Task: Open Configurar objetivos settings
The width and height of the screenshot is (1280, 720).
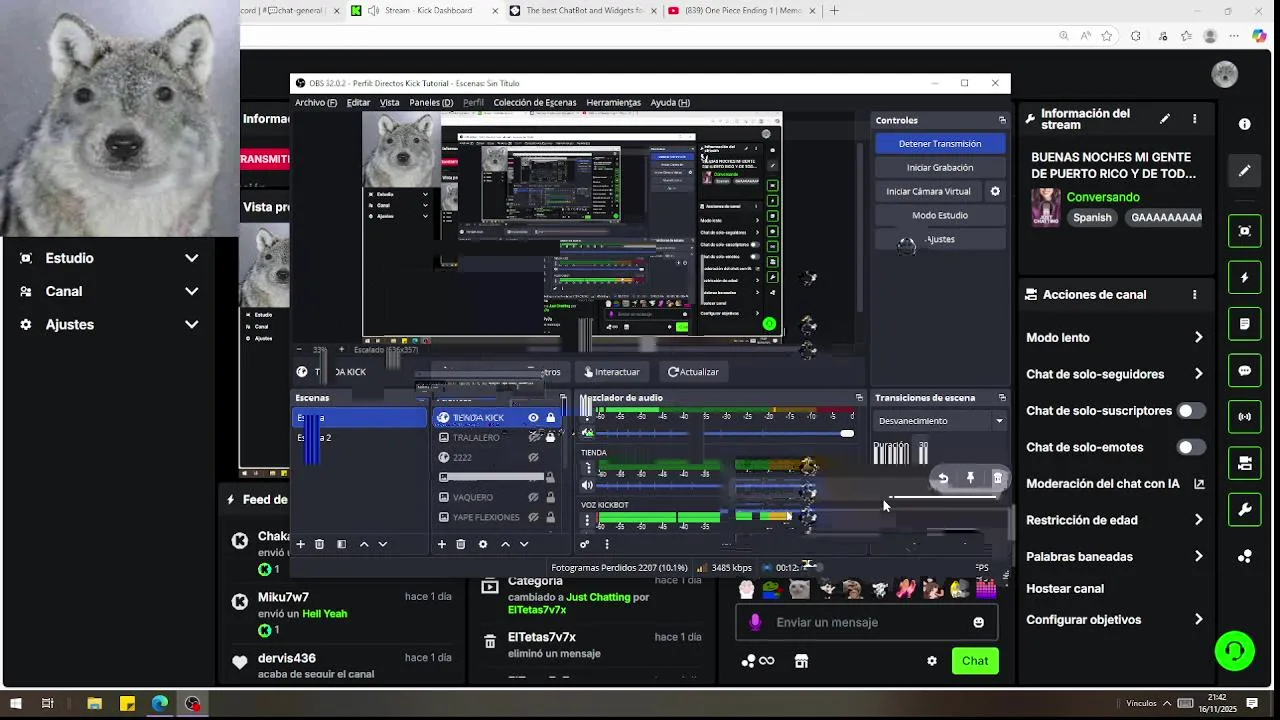Action: (x=1115, y=620)
